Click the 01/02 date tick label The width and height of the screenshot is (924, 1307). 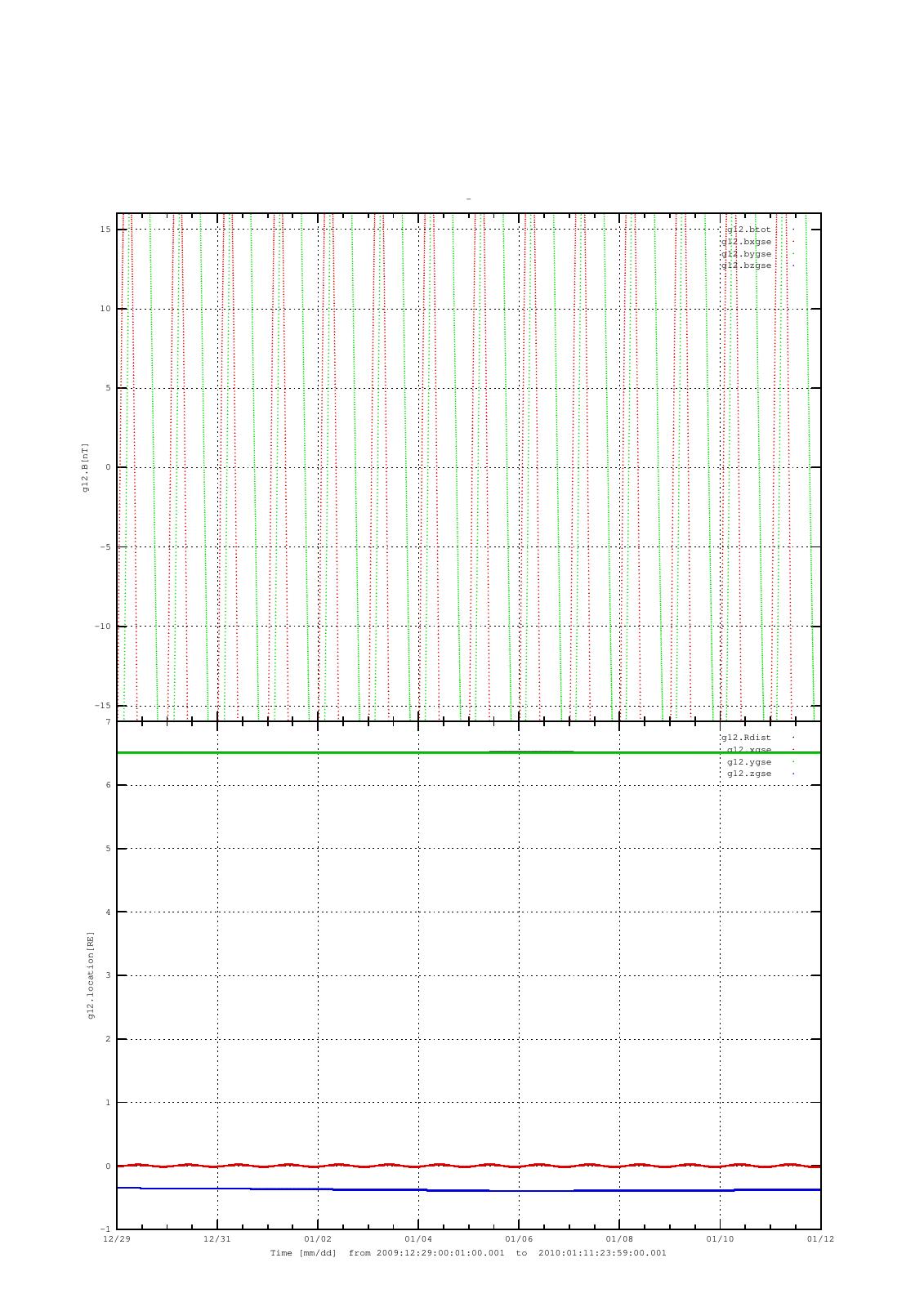click(318, 1239)
